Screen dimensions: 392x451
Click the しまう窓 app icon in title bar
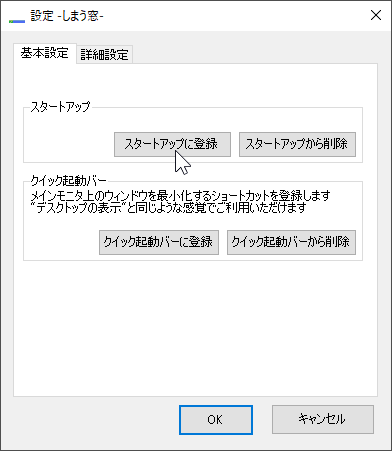pos(17,21)
